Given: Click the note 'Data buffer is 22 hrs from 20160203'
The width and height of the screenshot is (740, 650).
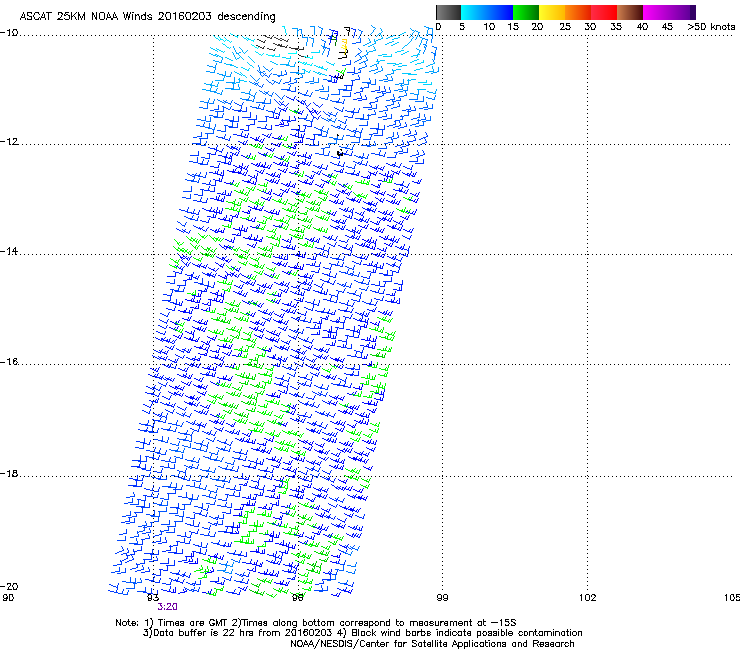Looking at the screenshot, I should [243, 633].
